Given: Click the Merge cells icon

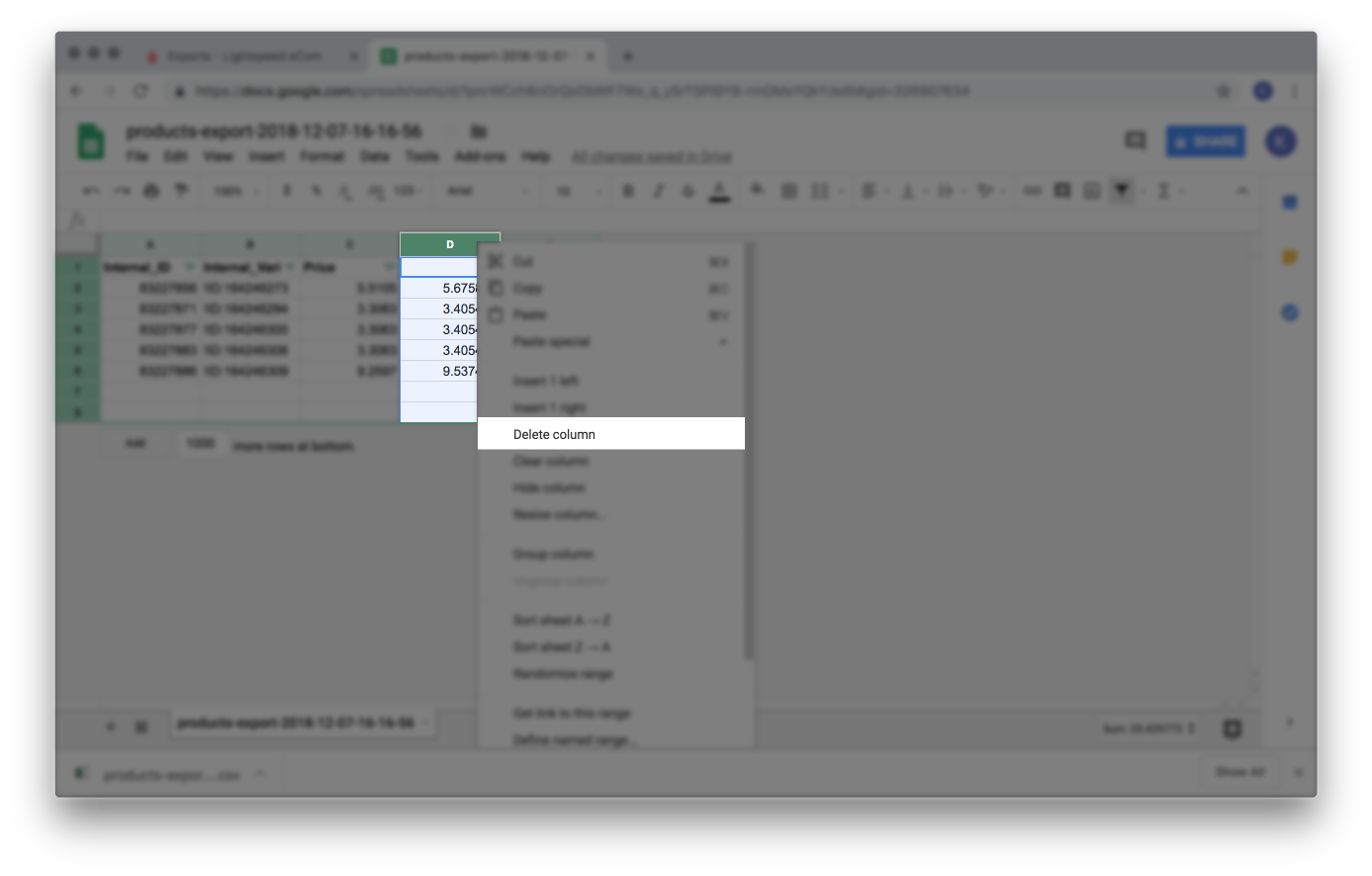Looking at the screenshot, I should pos(820,191).
